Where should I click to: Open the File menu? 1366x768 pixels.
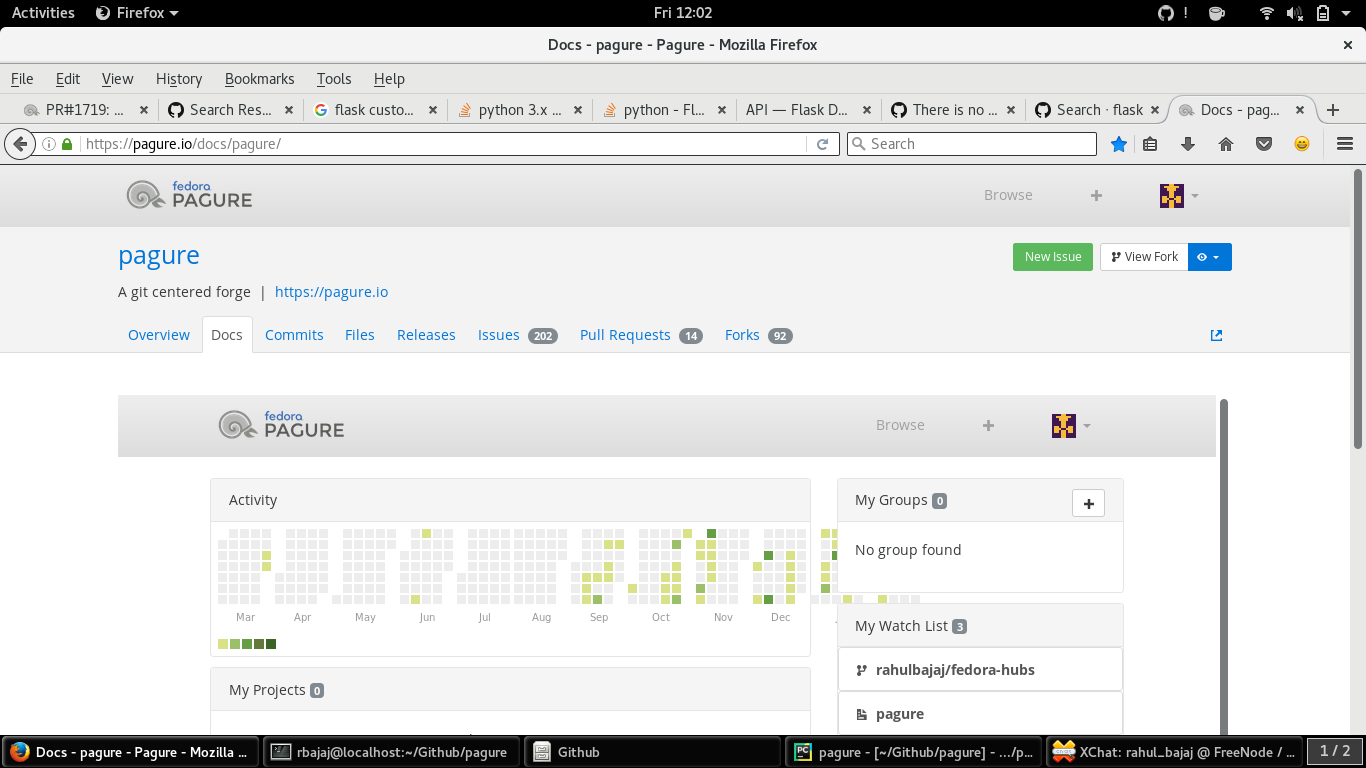22,79
